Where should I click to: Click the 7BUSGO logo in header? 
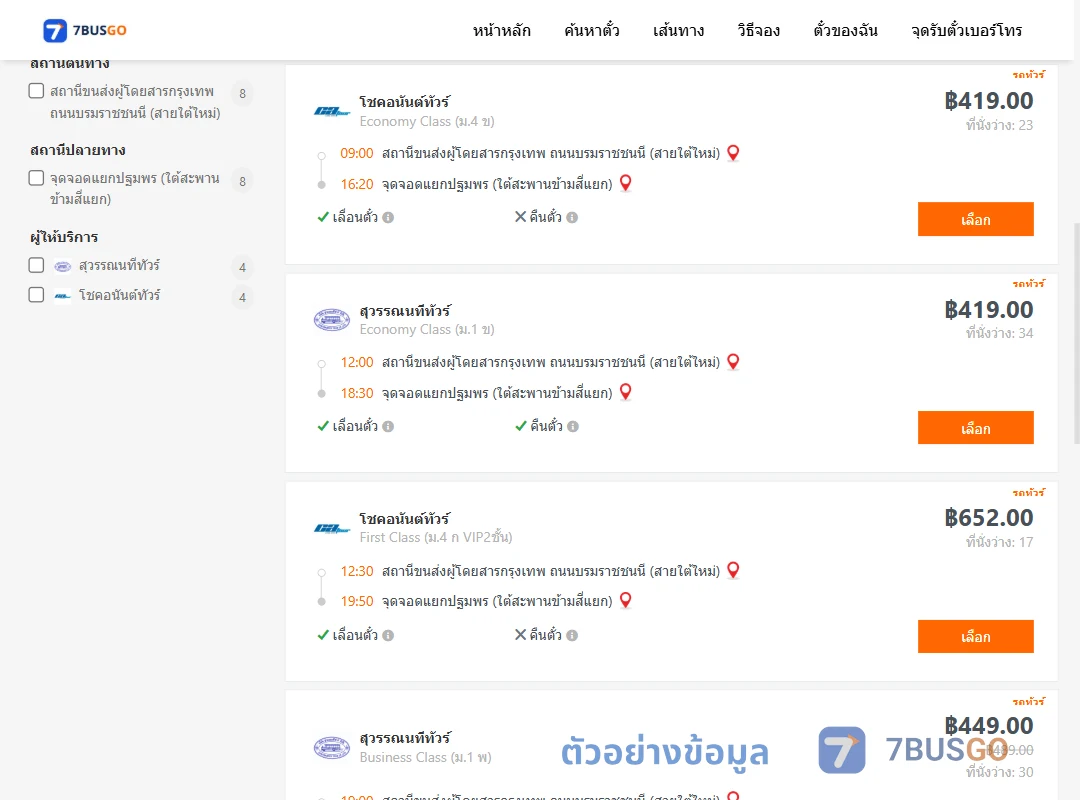[x=85, y=30]
